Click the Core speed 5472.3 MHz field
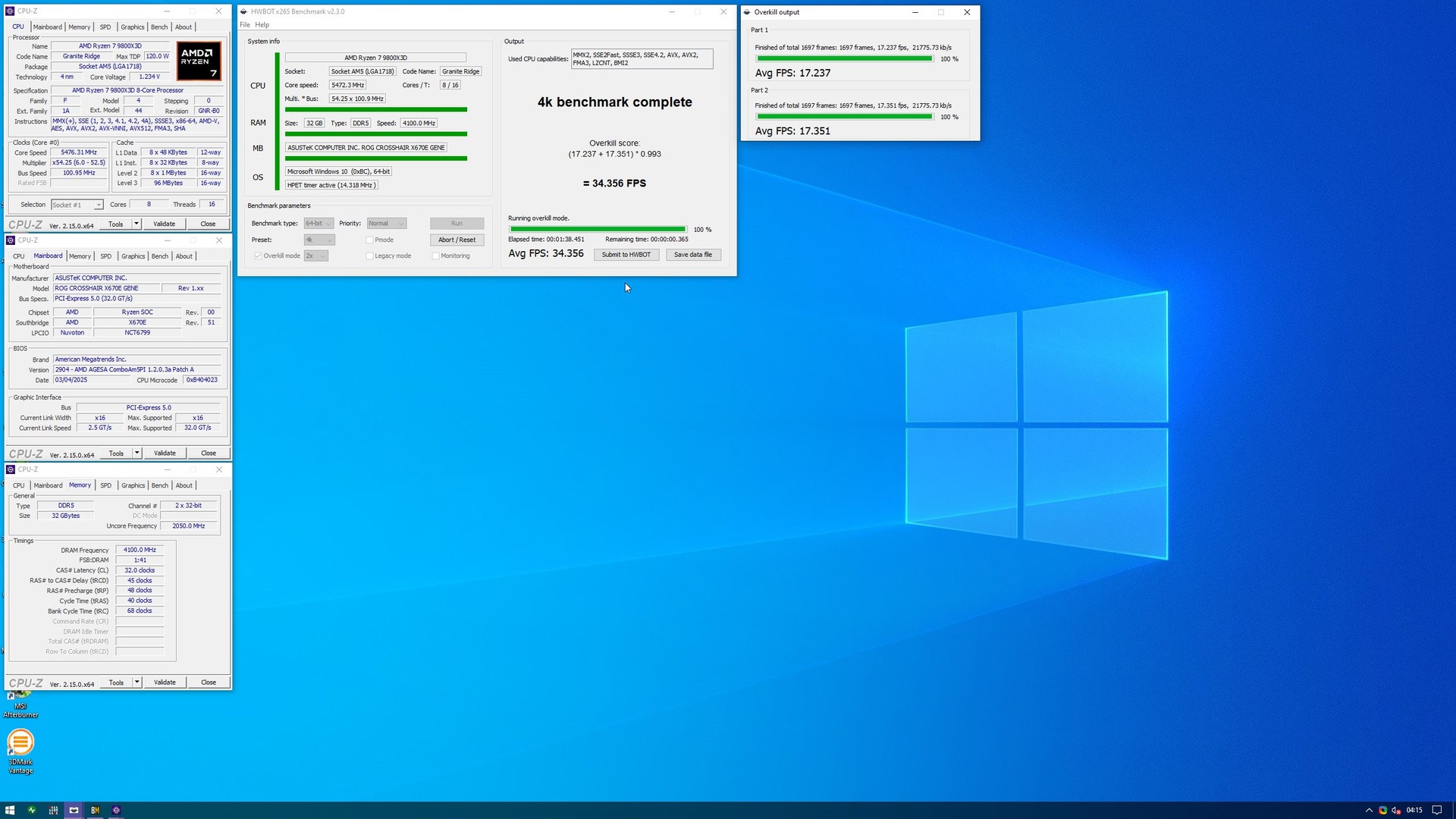The height and width of the screenshot is (819, 1456). (x=348, y=85)
